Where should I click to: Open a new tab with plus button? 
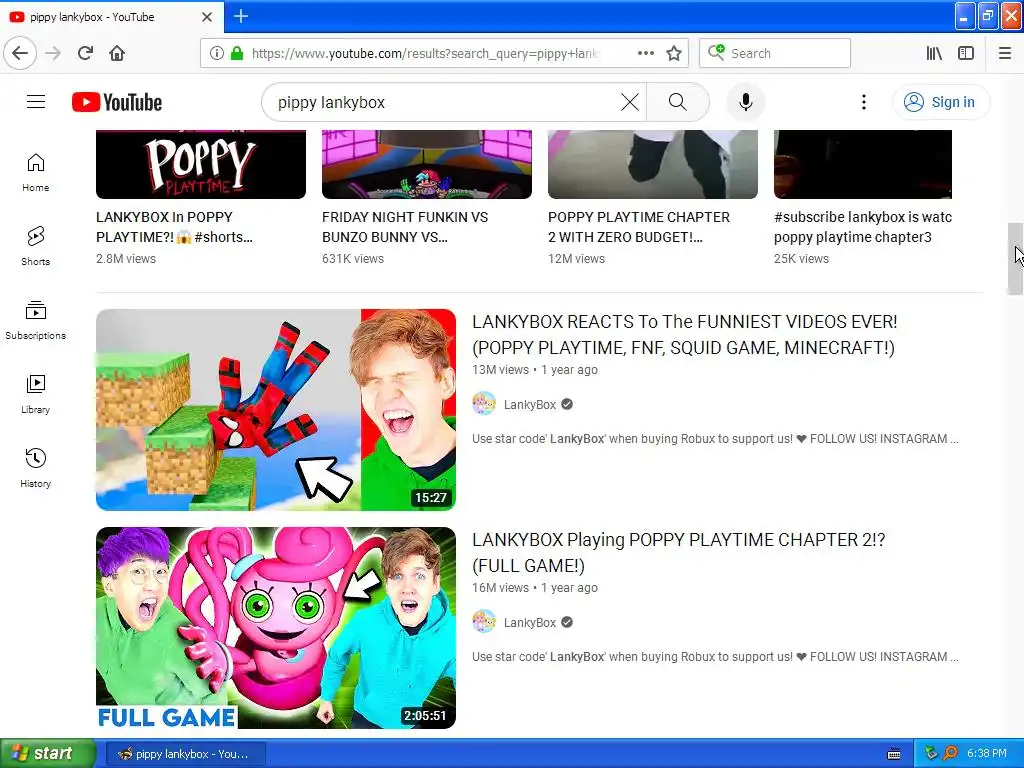(x=240, y=16)
